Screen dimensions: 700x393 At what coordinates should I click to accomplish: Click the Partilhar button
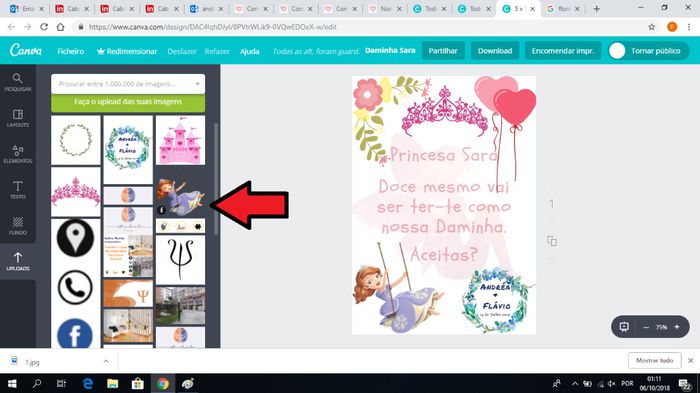pyautogui.click(x=443, y=50)
